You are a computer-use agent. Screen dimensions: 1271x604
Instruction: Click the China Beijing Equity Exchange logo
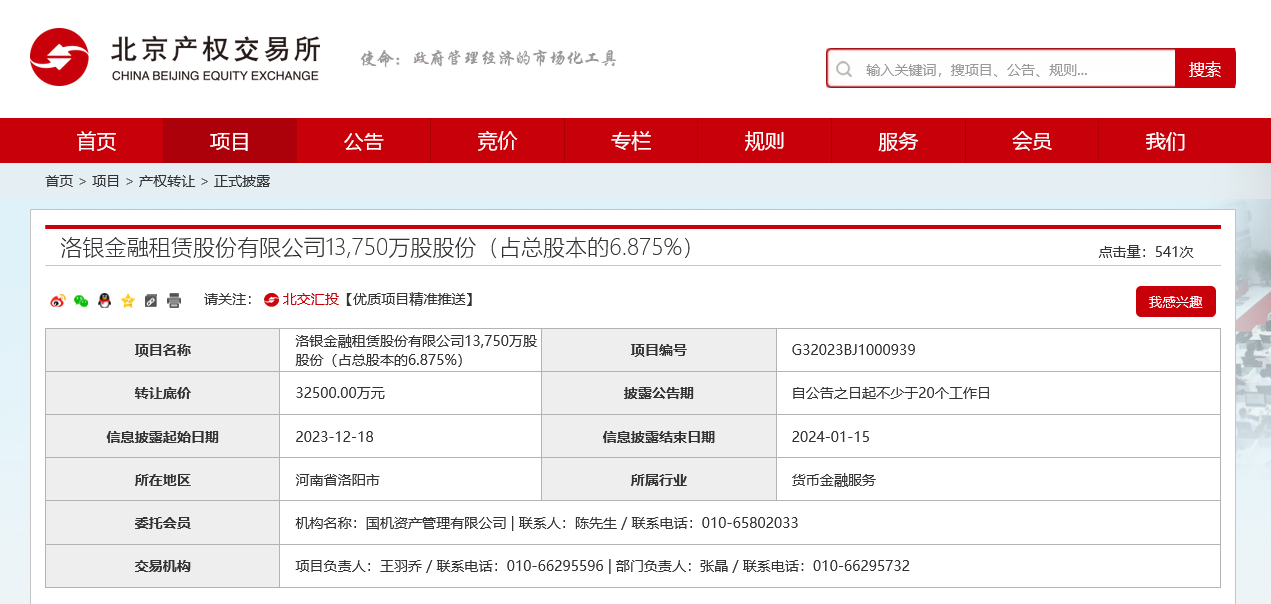tap(175, 58)
